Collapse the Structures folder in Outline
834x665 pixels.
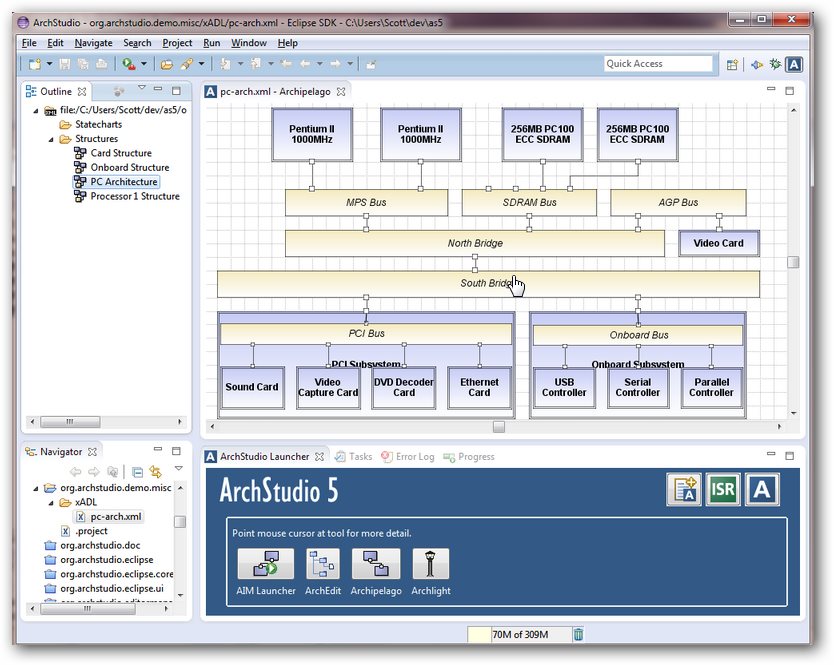click(51, 139)
